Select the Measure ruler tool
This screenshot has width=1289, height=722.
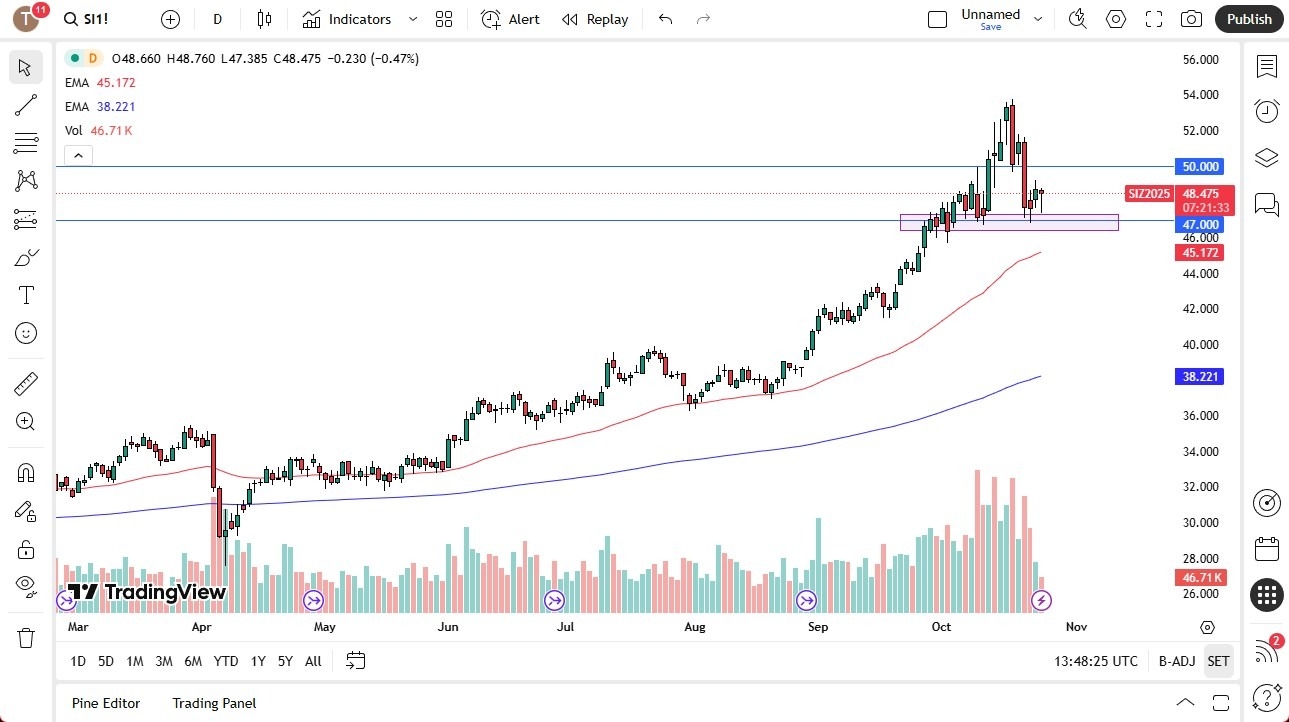tap(26, 383)
